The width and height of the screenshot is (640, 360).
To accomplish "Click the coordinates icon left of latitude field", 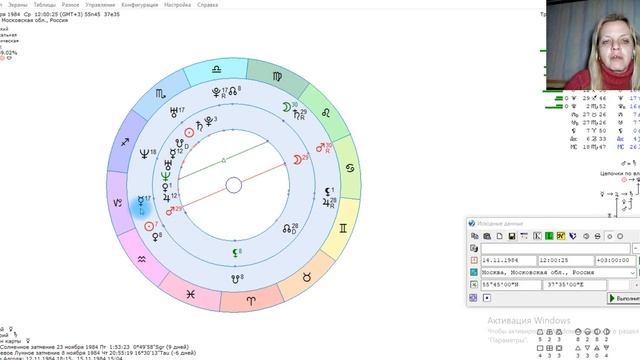I will (x=473, y=284).
